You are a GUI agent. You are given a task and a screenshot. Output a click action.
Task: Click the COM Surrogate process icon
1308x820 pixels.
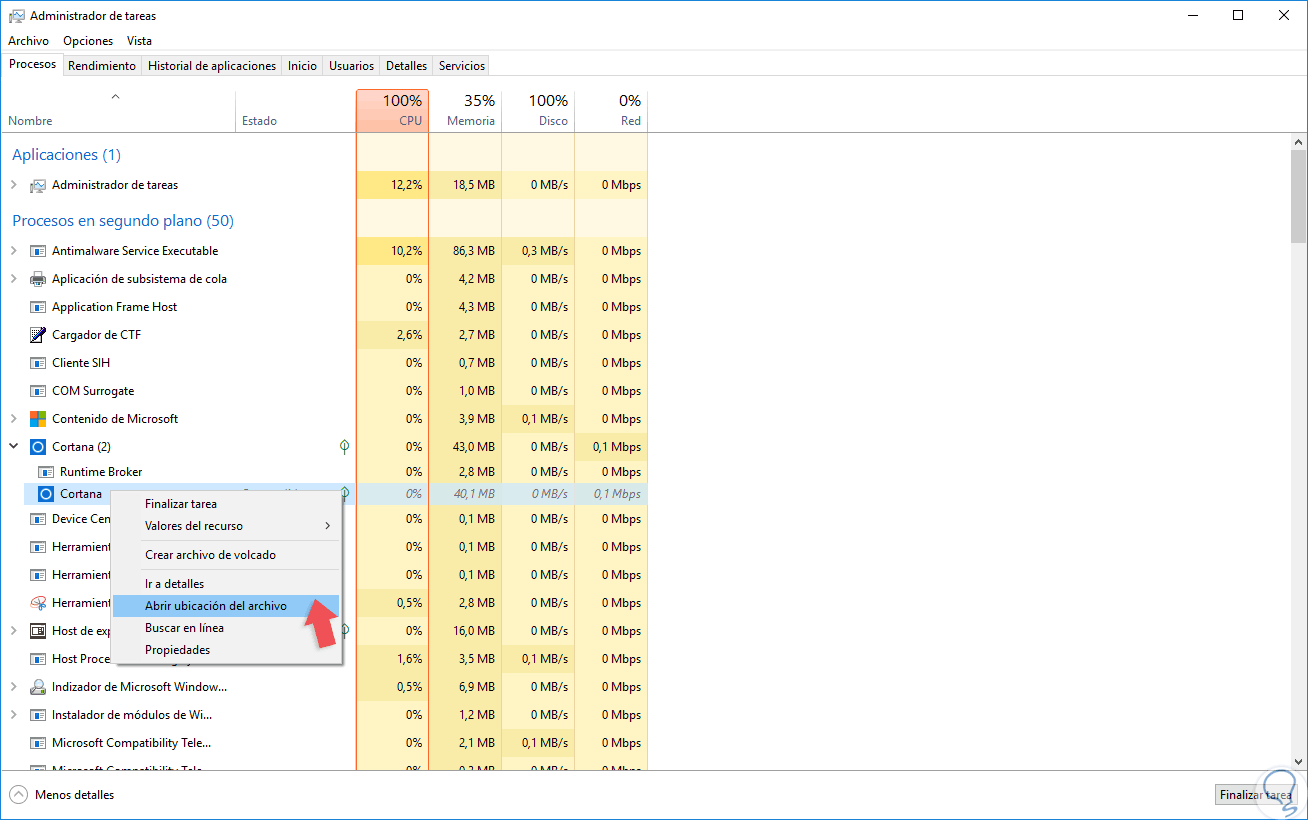pyautogui.click(x=38, y=391)
